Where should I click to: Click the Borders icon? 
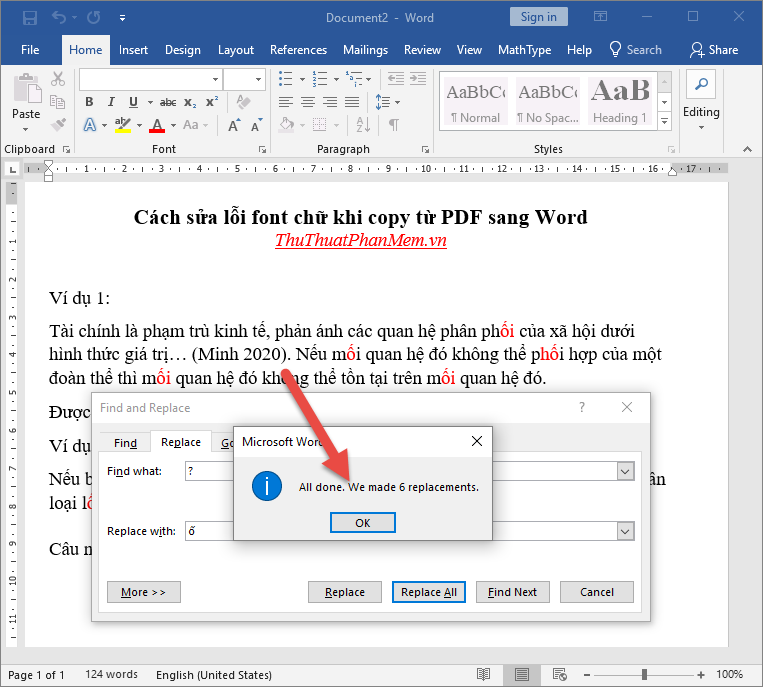click(319, 125)
